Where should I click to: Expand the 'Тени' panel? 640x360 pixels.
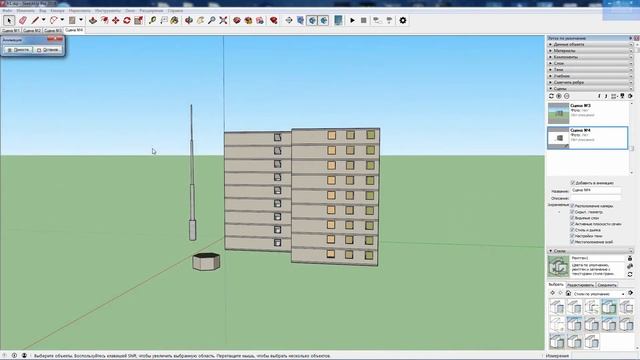click(x=590, y=70)
